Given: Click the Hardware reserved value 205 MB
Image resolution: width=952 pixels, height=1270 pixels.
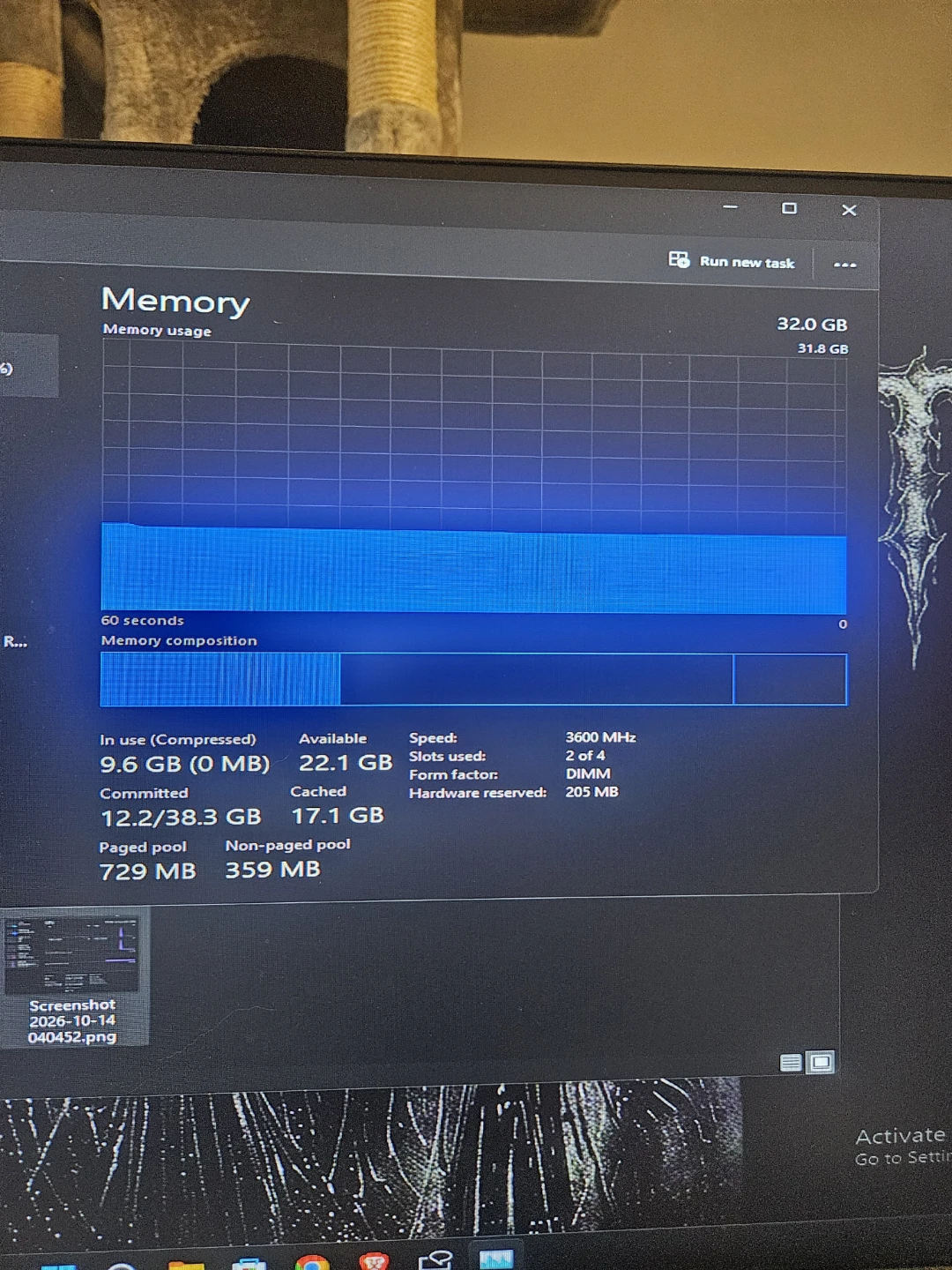Looking at the screenshot, I should (591, 792).
